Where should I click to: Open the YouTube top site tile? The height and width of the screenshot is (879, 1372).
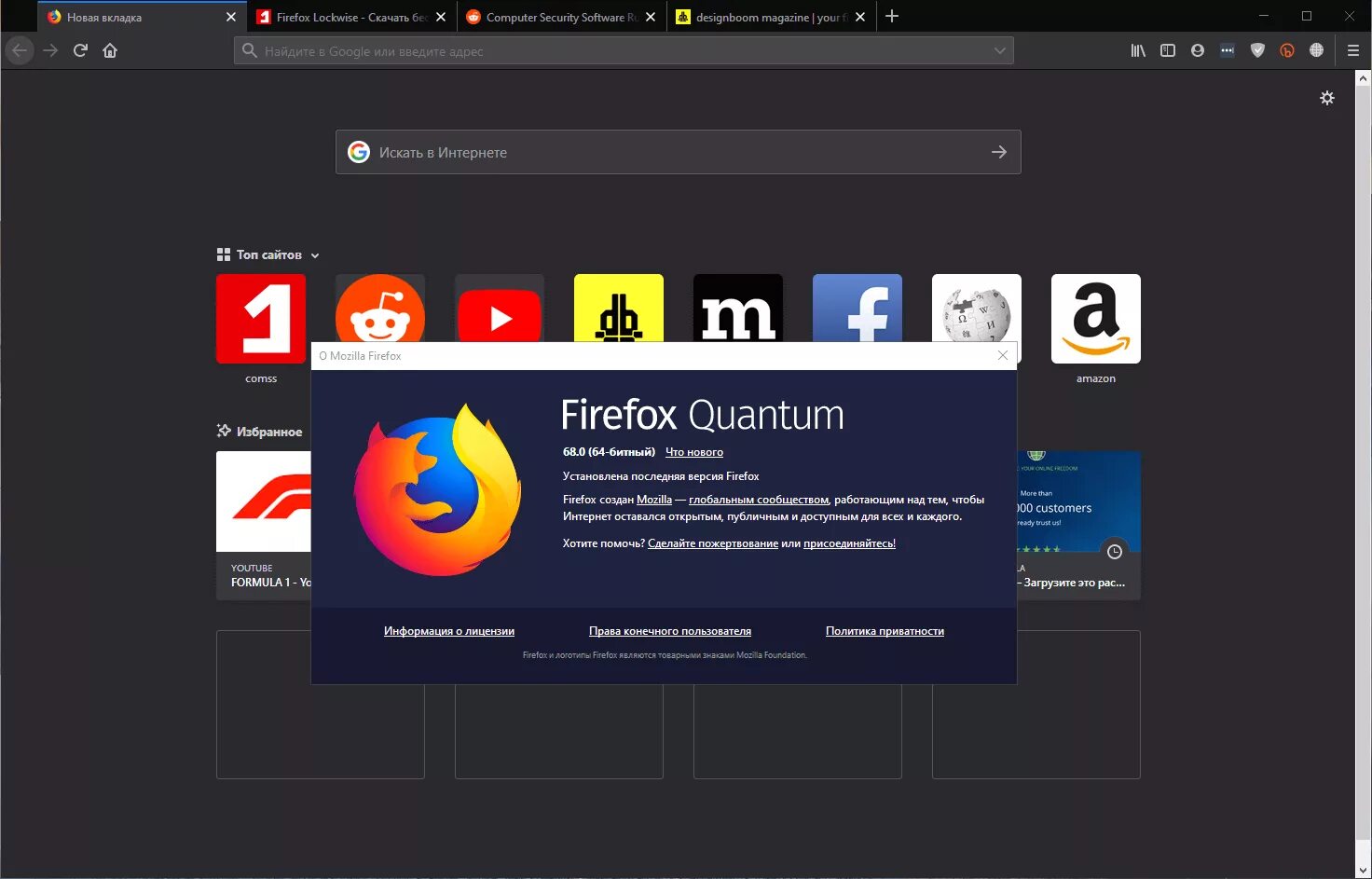pos(500,308)
